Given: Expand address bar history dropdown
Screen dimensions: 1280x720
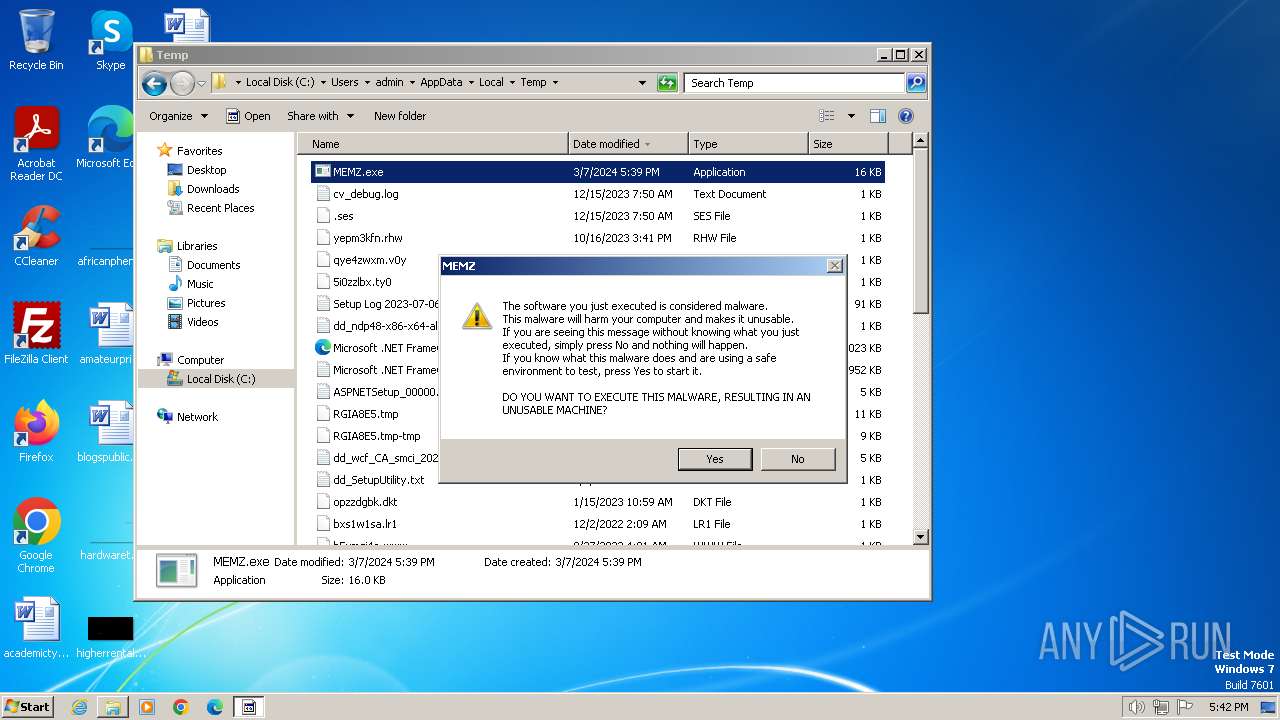Looking at the screenshot, I should coord(642,83).
